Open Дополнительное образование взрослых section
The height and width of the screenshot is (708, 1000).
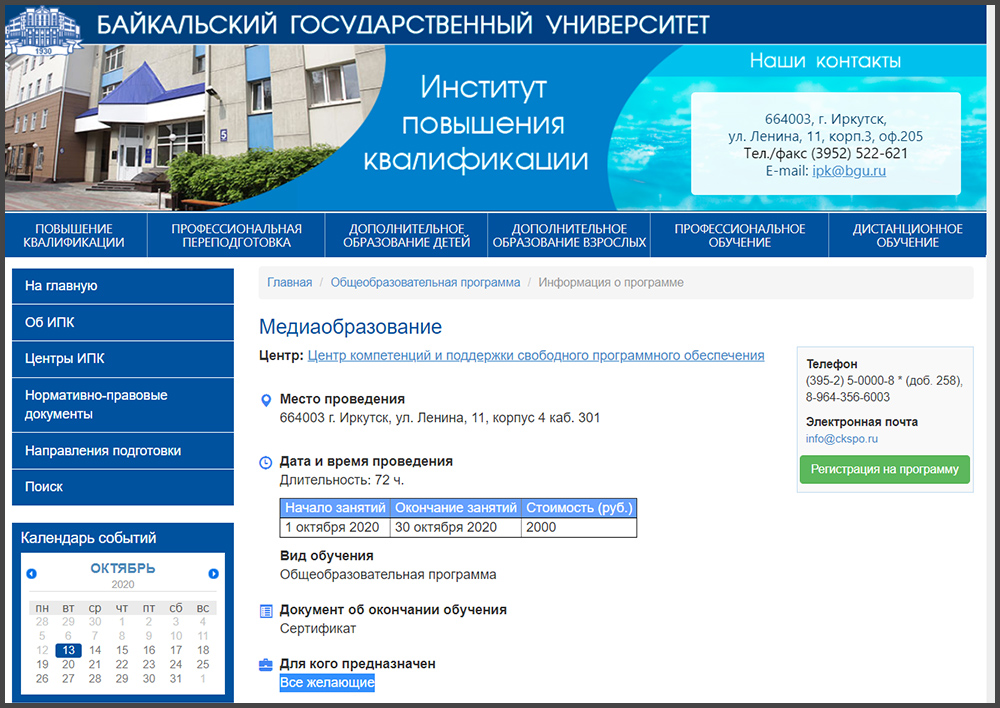pyautogui.click(x=569, y=235)
